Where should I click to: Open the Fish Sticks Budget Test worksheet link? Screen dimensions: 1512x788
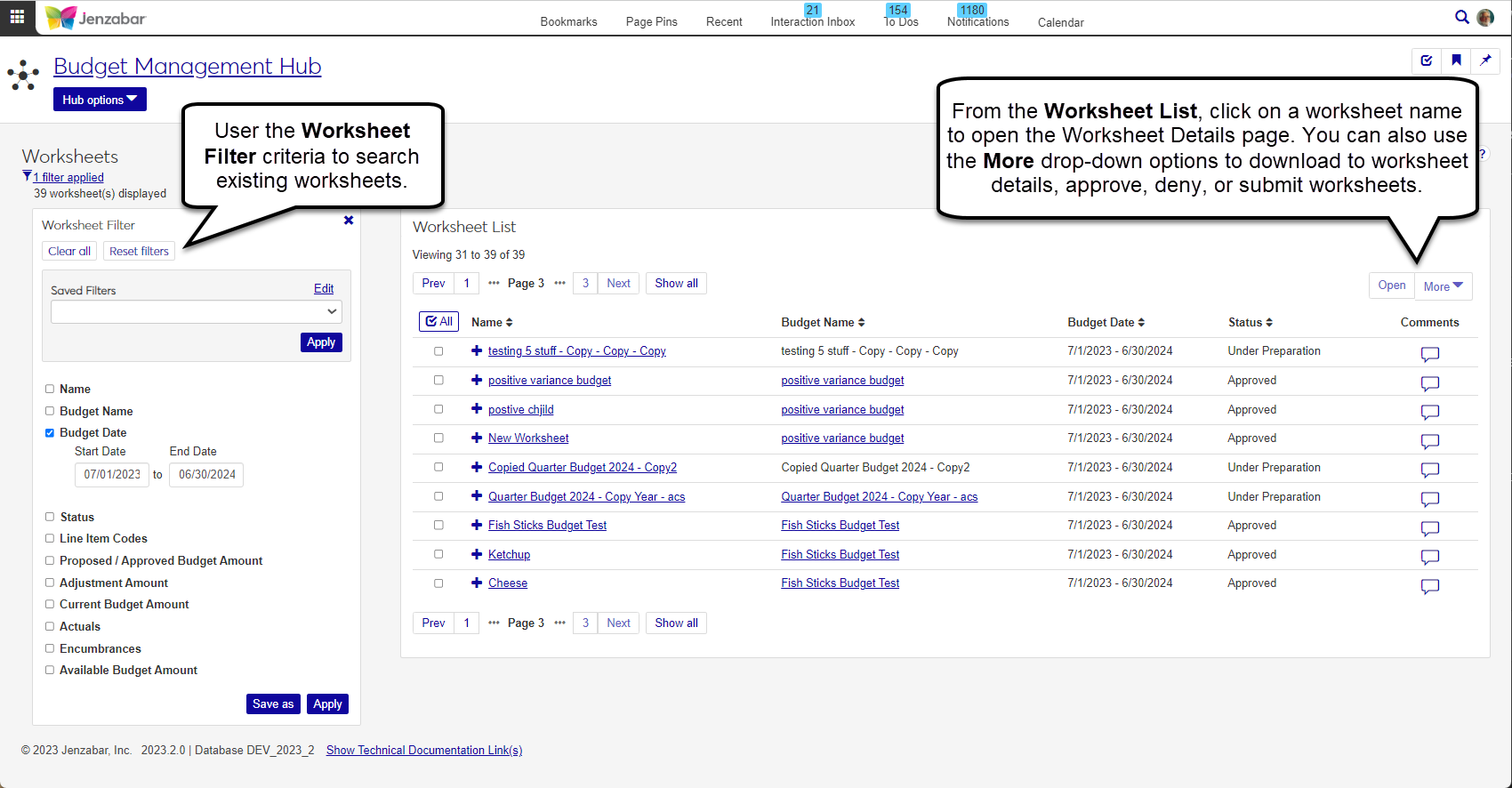(x=547, y=526)
